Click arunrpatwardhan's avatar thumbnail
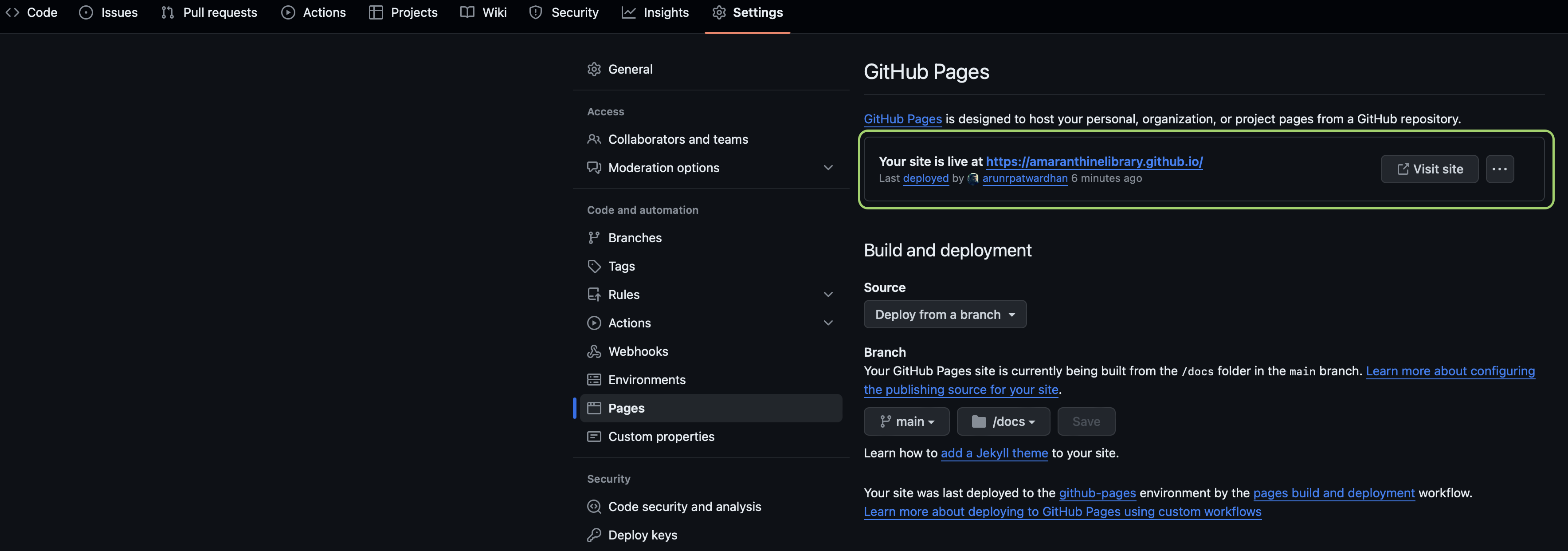 tap(973, 178)
